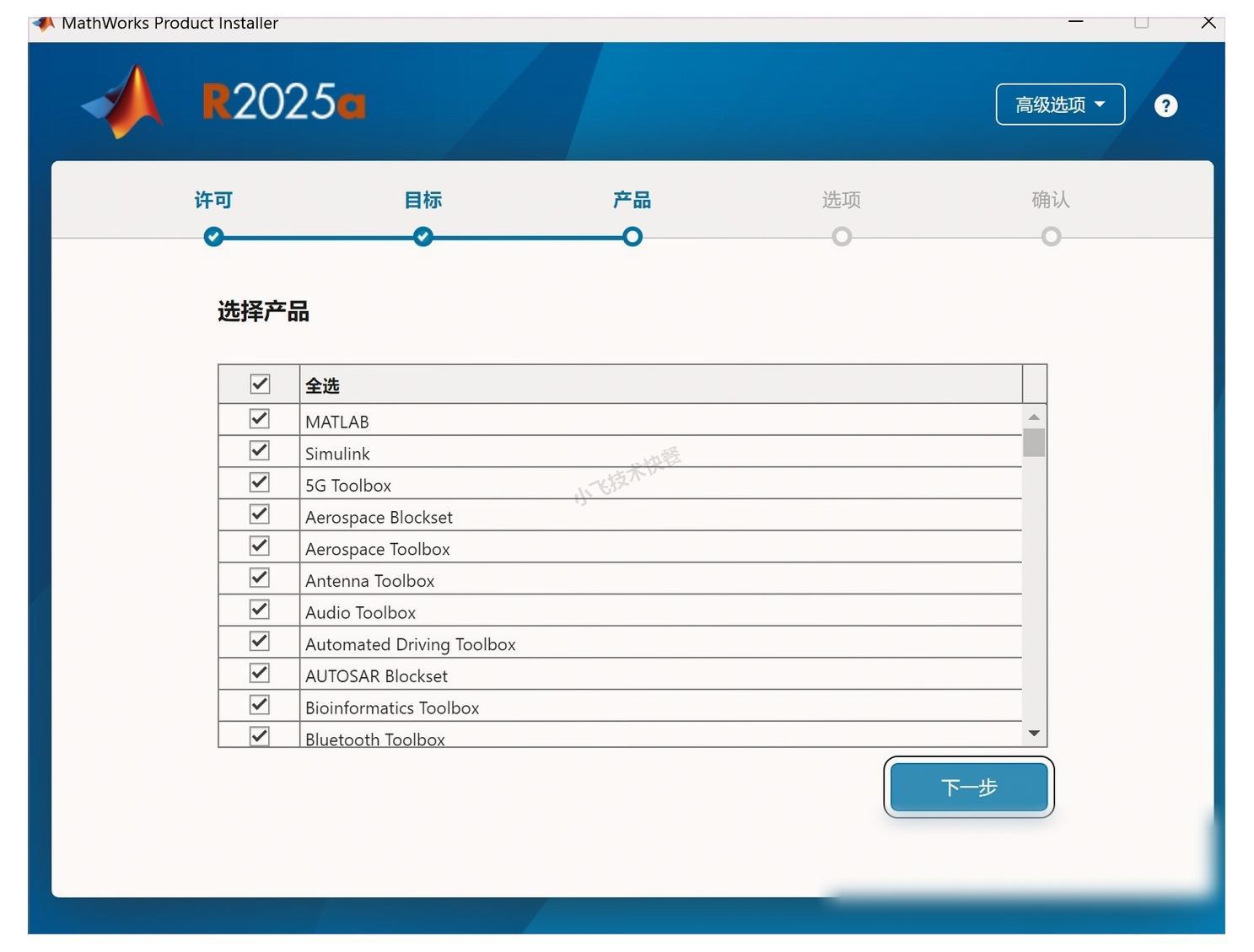The height and width of the screenshot is (952, 1254).
Task: Select the 产品 step label
Action: pos(632,200)
